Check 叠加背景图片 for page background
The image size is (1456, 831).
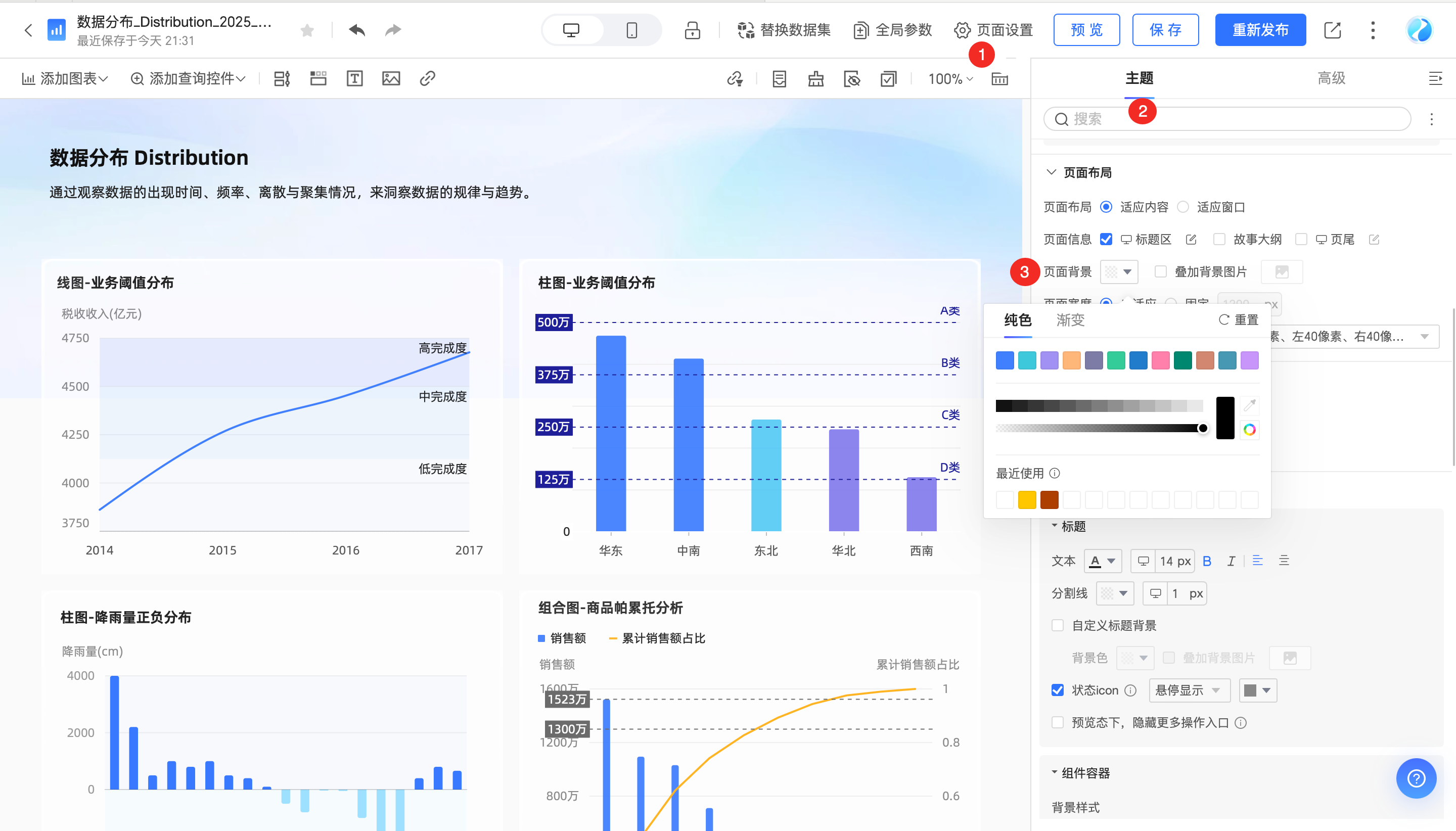click(1160, 271)
